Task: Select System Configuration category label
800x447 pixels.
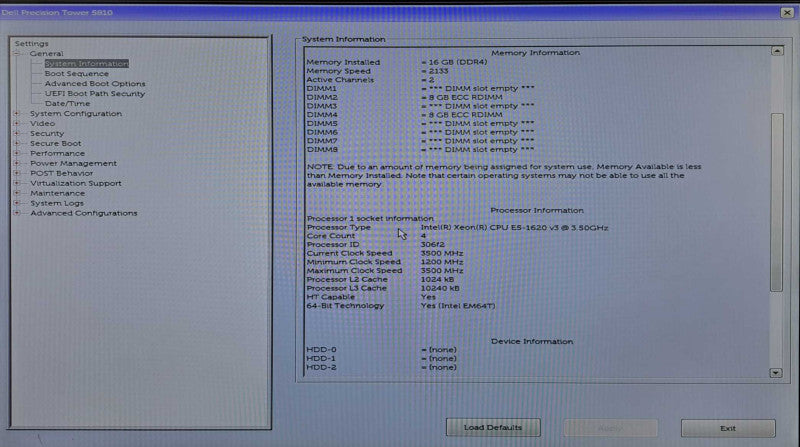Action: coord(76,114)
